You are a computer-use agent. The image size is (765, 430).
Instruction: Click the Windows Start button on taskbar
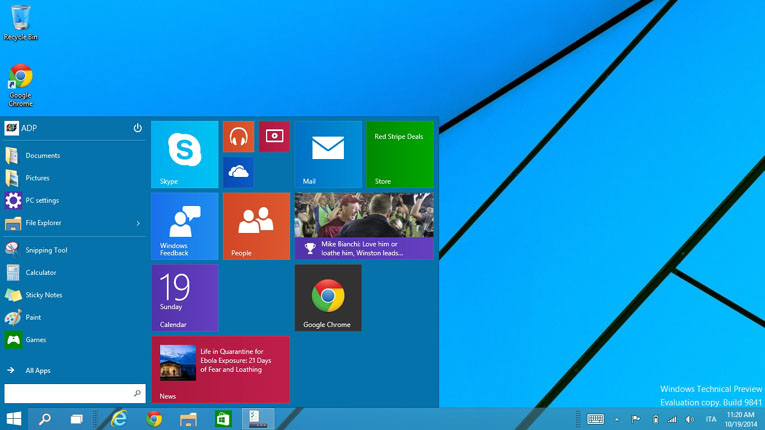point(14,419)
